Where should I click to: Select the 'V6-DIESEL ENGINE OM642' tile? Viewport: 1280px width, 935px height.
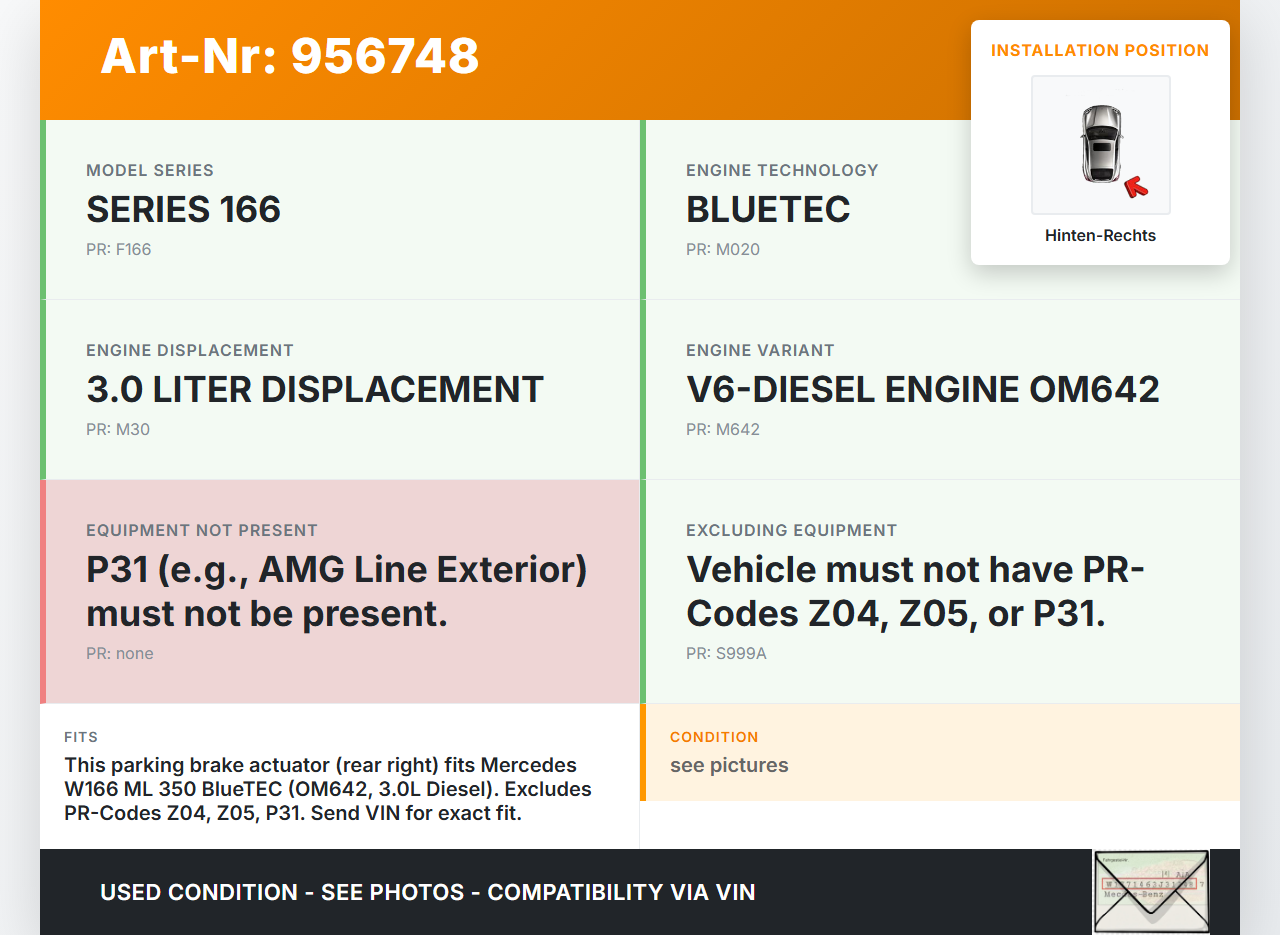click(x=940, y=390)
